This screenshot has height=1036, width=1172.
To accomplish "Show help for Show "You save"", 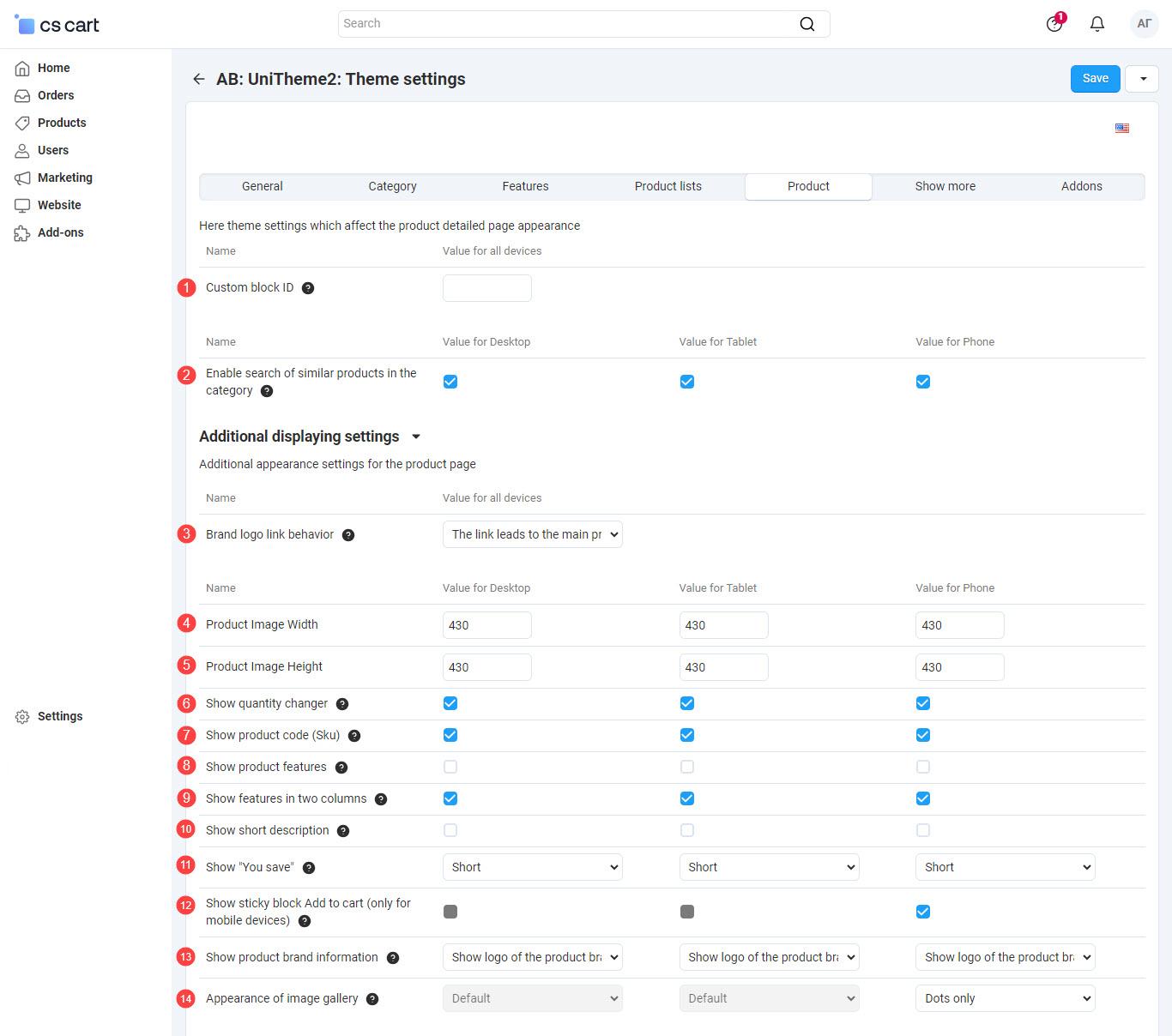I will 309,868.
